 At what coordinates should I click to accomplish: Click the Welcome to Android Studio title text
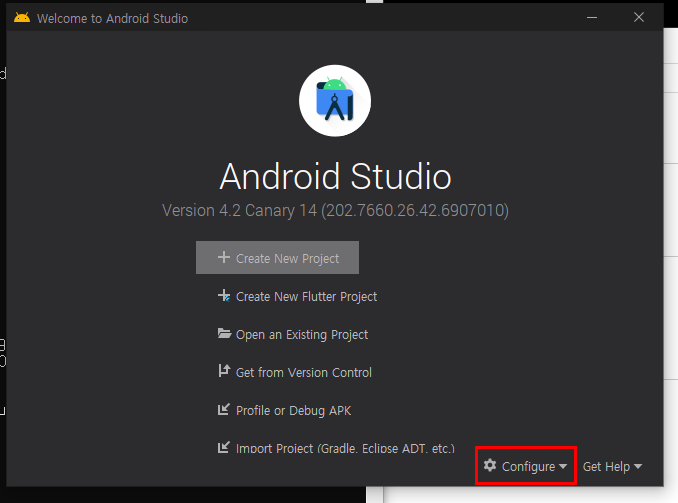[x=112, y=19]
